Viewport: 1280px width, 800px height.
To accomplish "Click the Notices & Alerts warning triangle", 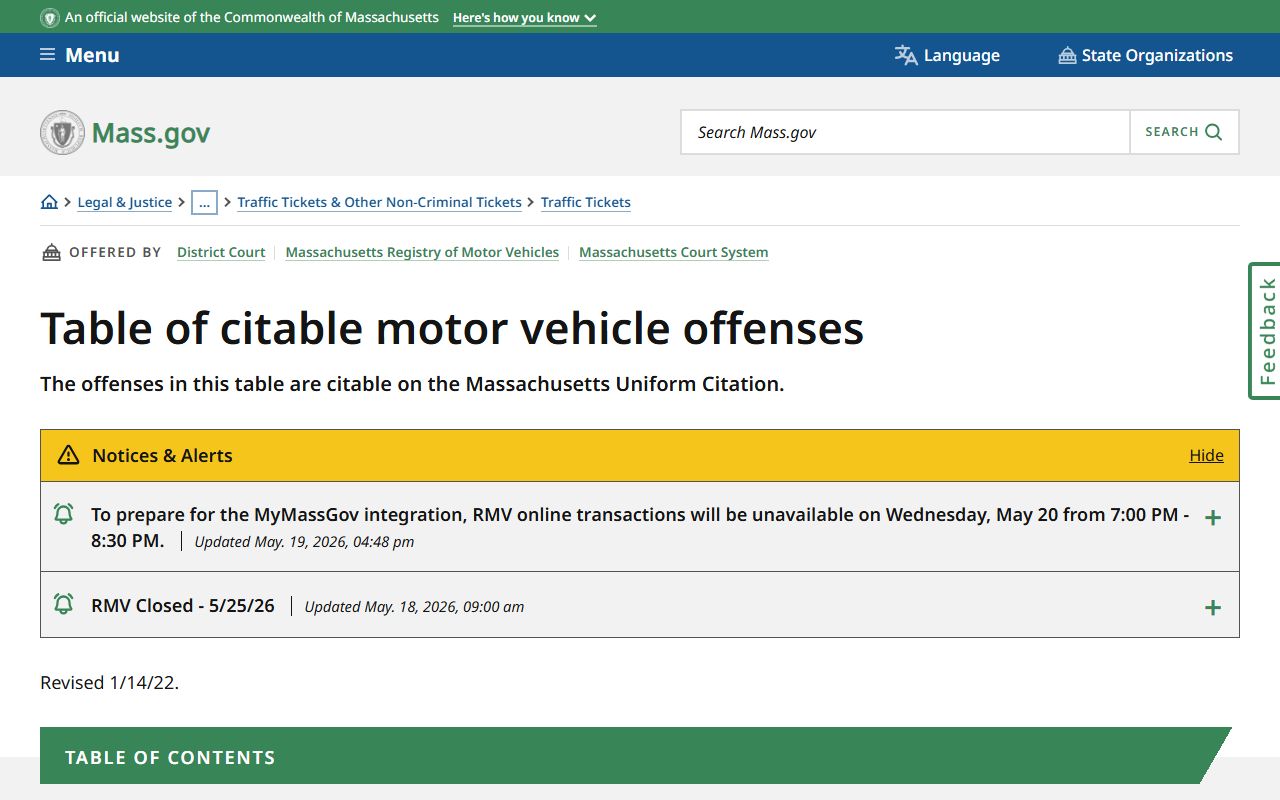I will click(x=68, y=455).
